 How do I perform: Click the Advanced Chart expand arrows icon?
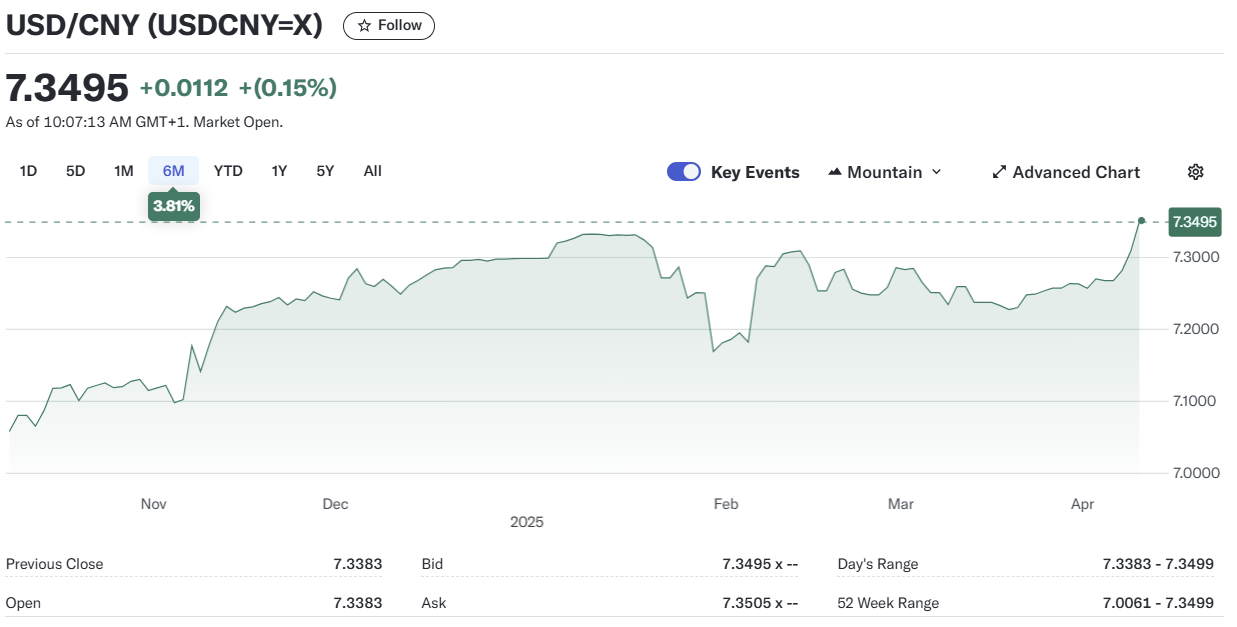[999, 172]
